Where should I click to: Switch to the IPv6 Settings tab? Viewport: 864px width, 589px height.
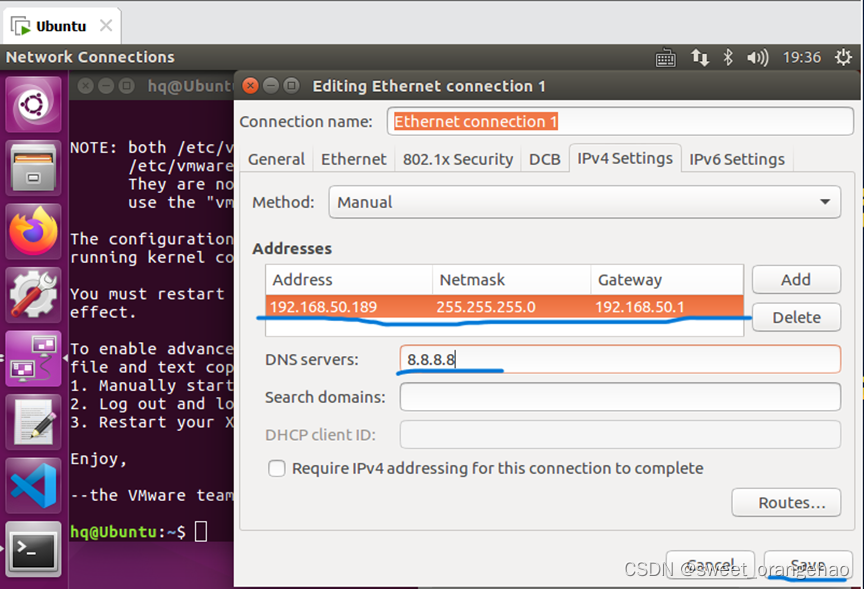(737, 158)
